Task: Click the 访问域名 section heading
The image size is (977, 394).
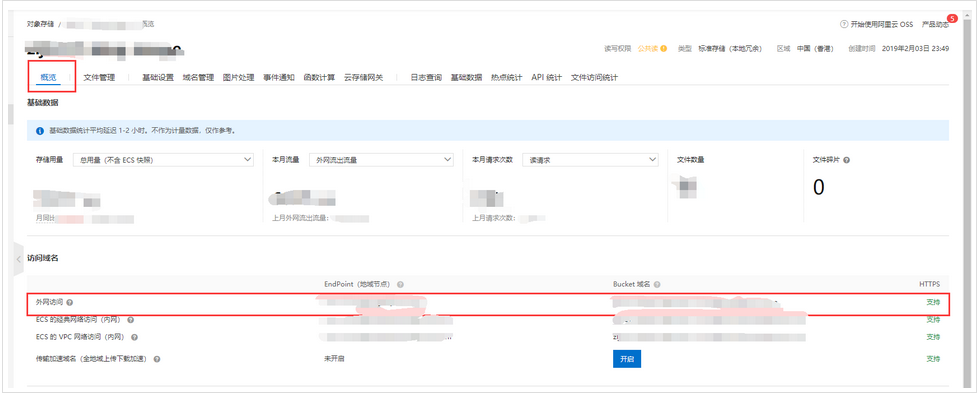Action: [43, 257]
